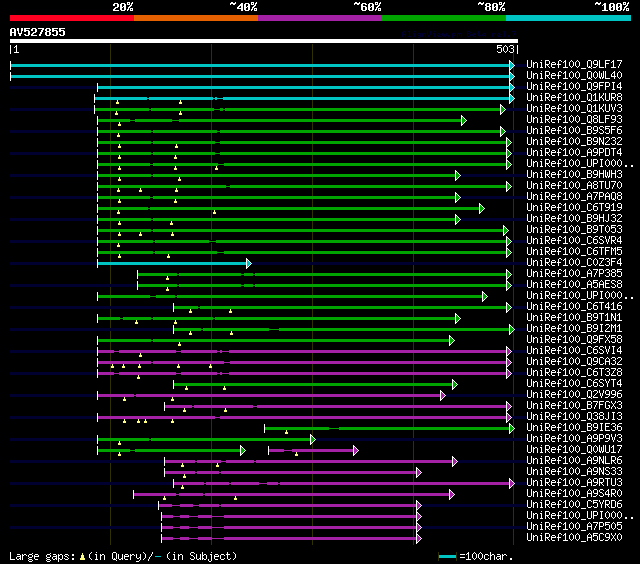Click the Large gaps legend text
This screenshot has height=564, width=640.
123,556
